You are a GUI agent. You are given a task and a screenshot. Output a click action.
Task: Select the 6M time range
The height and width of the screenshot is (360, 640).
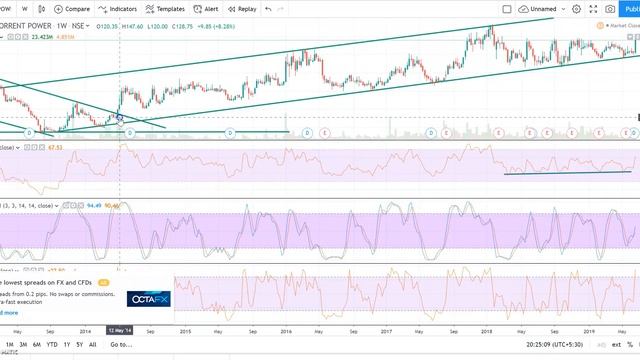pyautogui.click(x=37, y=345)
